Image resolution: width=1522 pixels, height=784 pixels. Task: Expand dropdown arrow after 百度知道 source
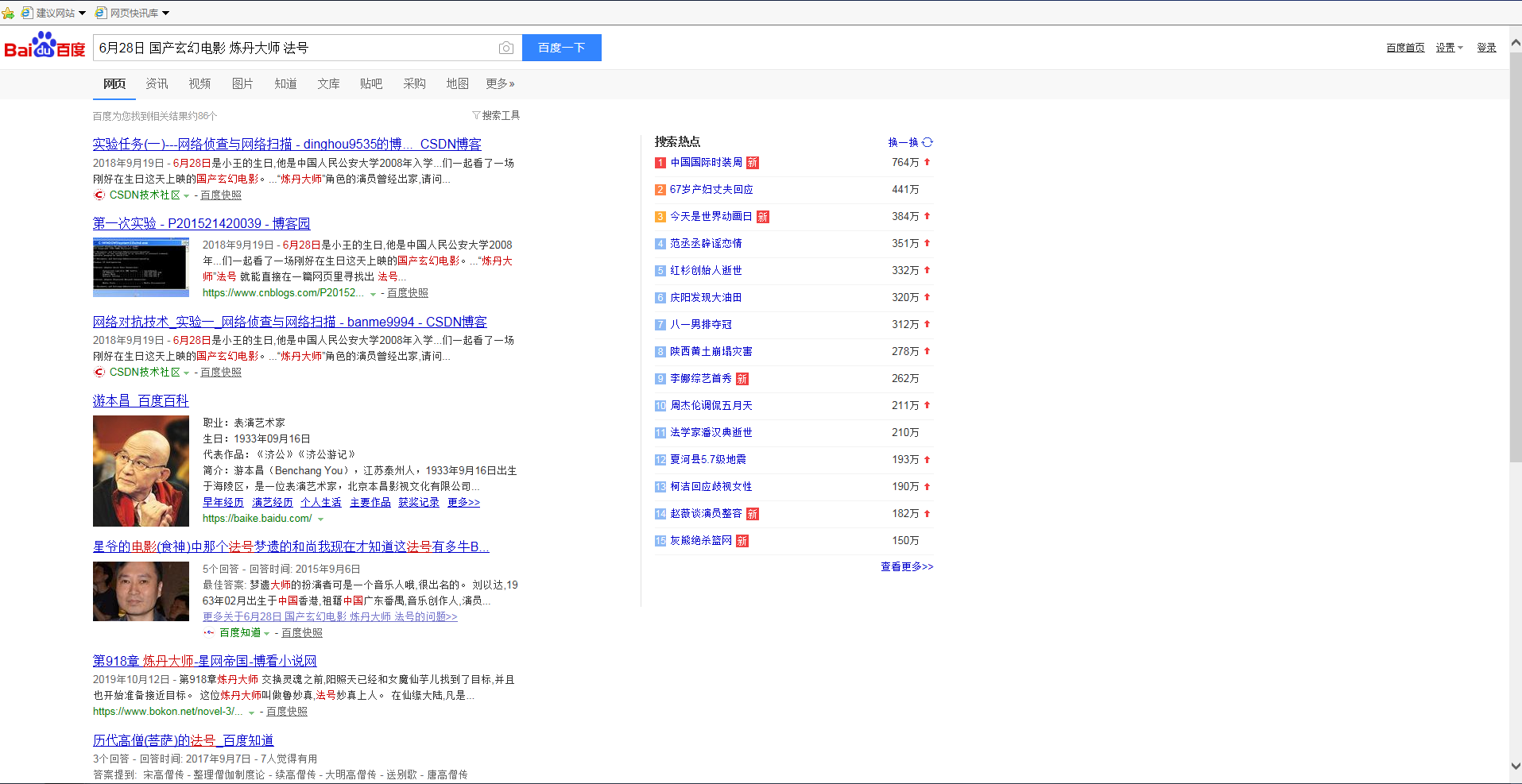click(x=266, y=634)
